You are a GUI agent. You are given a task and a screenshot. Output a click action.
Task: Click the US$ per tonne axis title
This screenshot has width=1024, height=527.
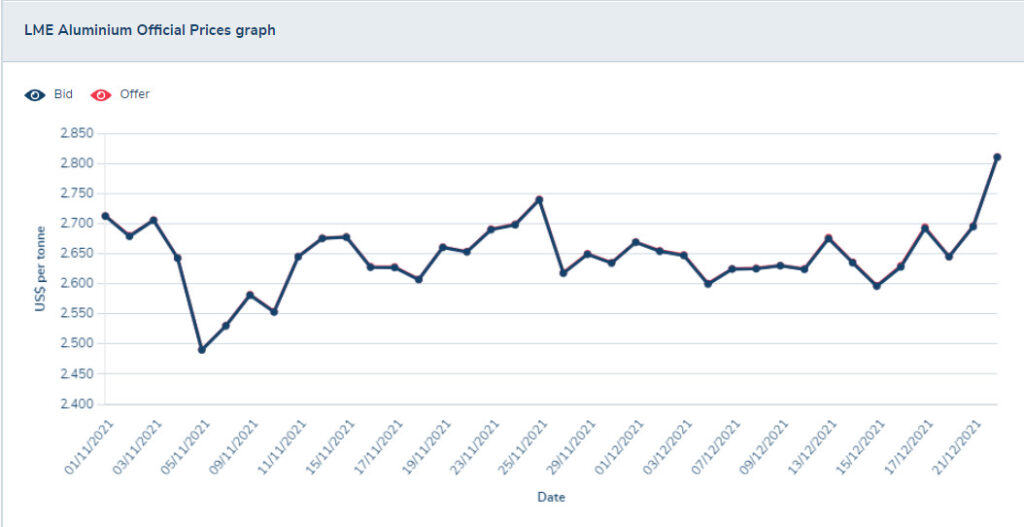41,270
